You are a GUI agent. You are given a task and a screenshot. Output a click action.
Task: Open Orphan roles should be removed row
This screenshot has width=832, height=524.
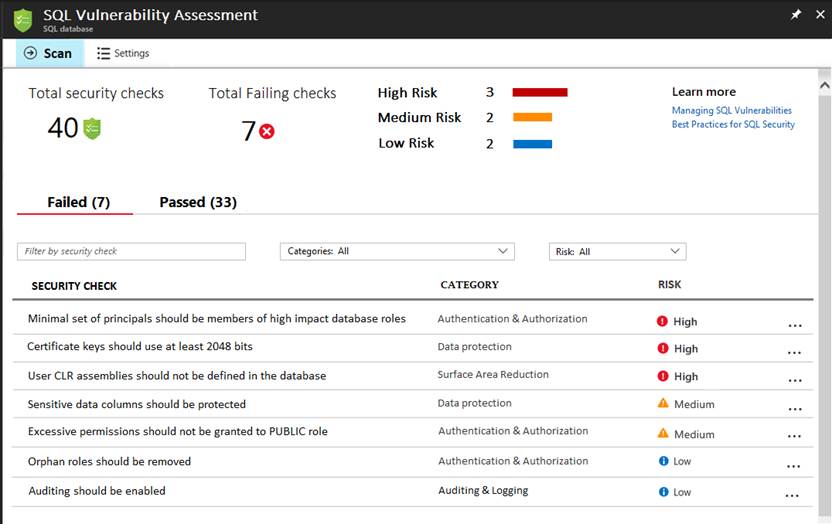[x=413, y=462]
